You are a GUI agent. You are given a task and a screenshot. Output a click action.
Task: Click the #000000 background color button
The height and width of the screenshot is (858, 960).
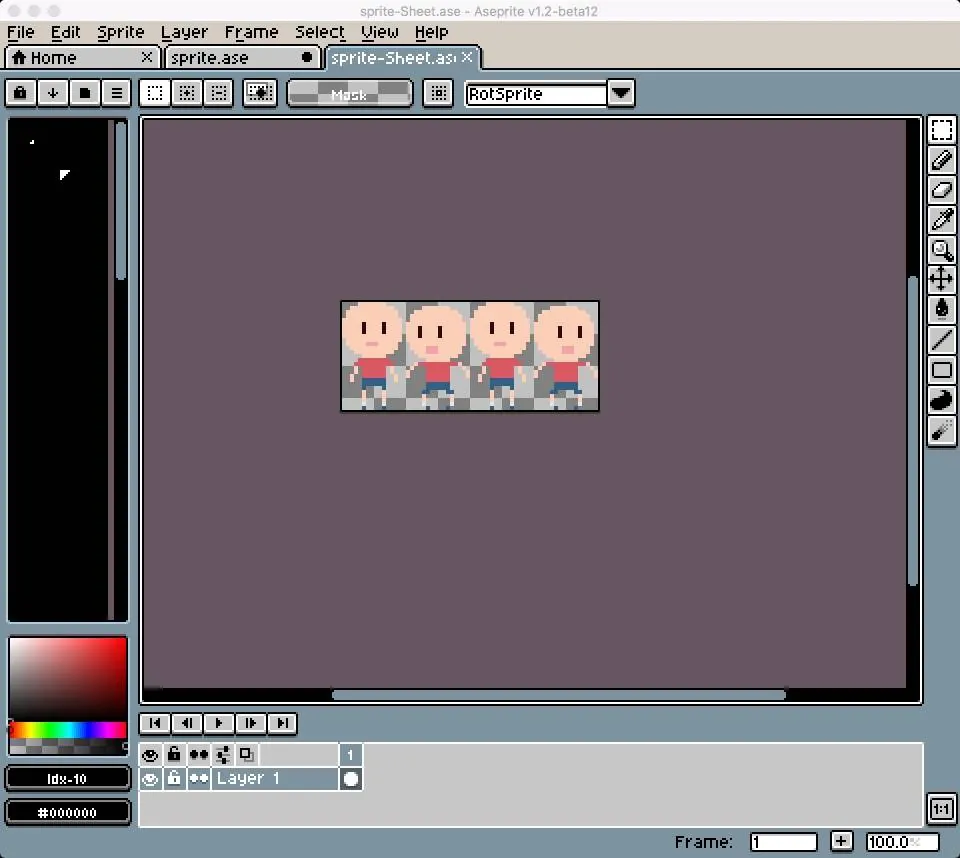point(67,813)
